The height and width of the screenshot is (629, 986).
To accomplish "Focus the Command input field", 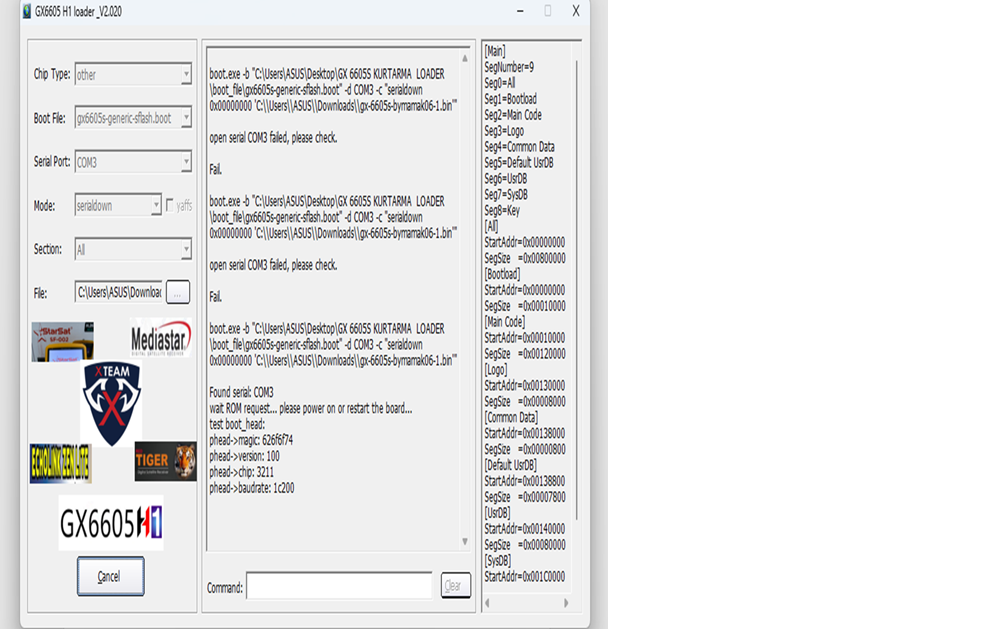I will click(x=339, y=586).
